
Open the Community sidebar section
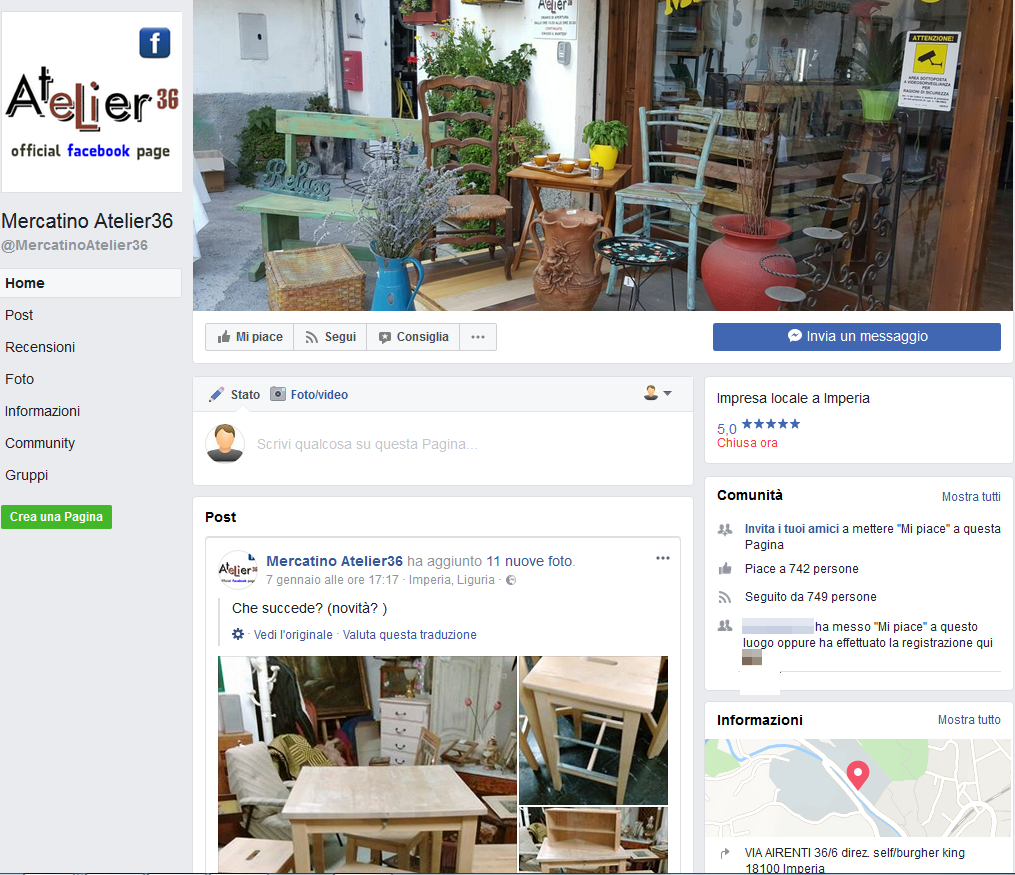coord(40,443)
